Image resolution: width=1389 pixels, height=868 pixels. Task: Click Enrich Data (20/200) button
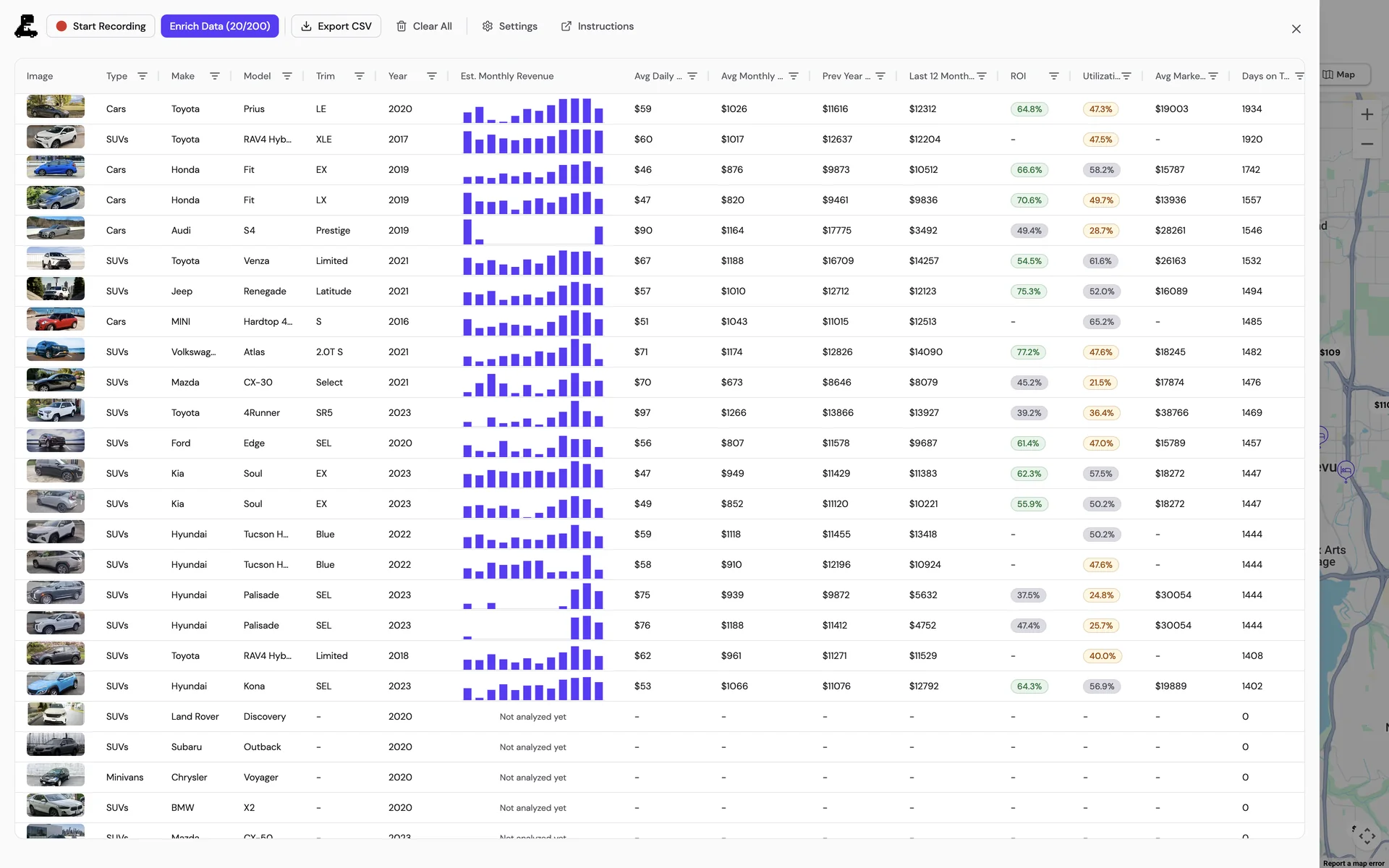pos(220,26)
